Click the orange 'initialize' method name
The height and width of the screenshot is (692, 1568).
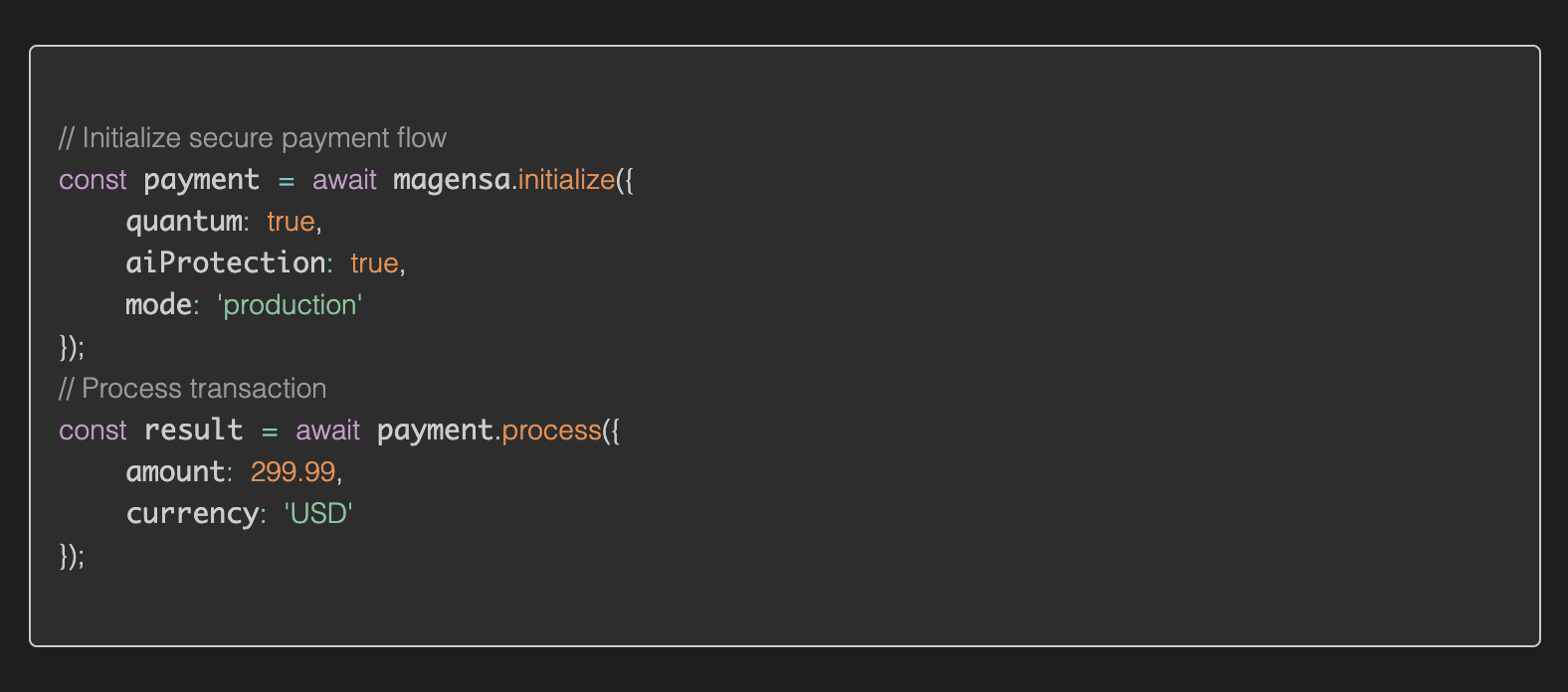click(x=567, y=180)
